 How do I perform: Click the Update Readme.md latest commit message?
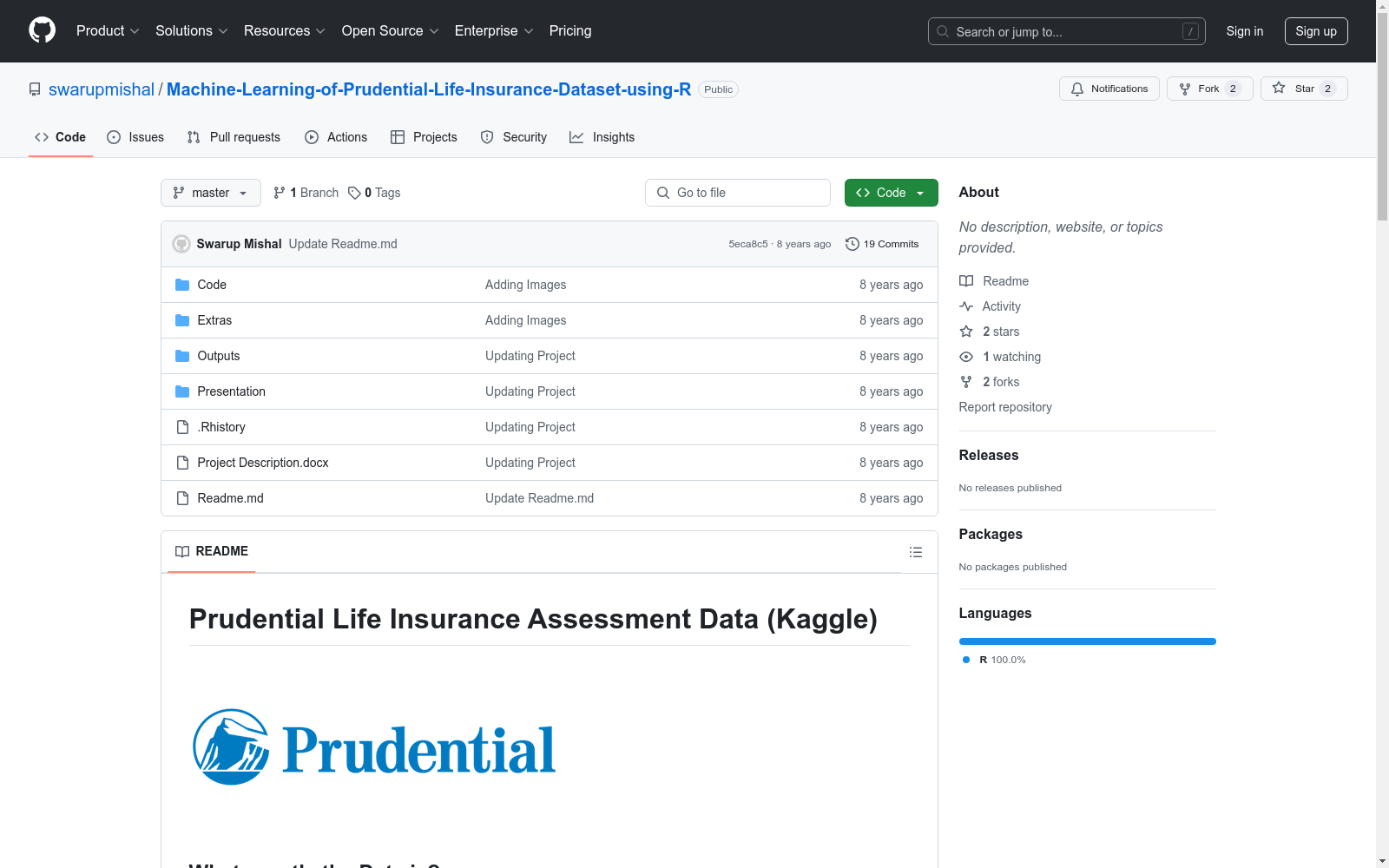click(343, 244)
